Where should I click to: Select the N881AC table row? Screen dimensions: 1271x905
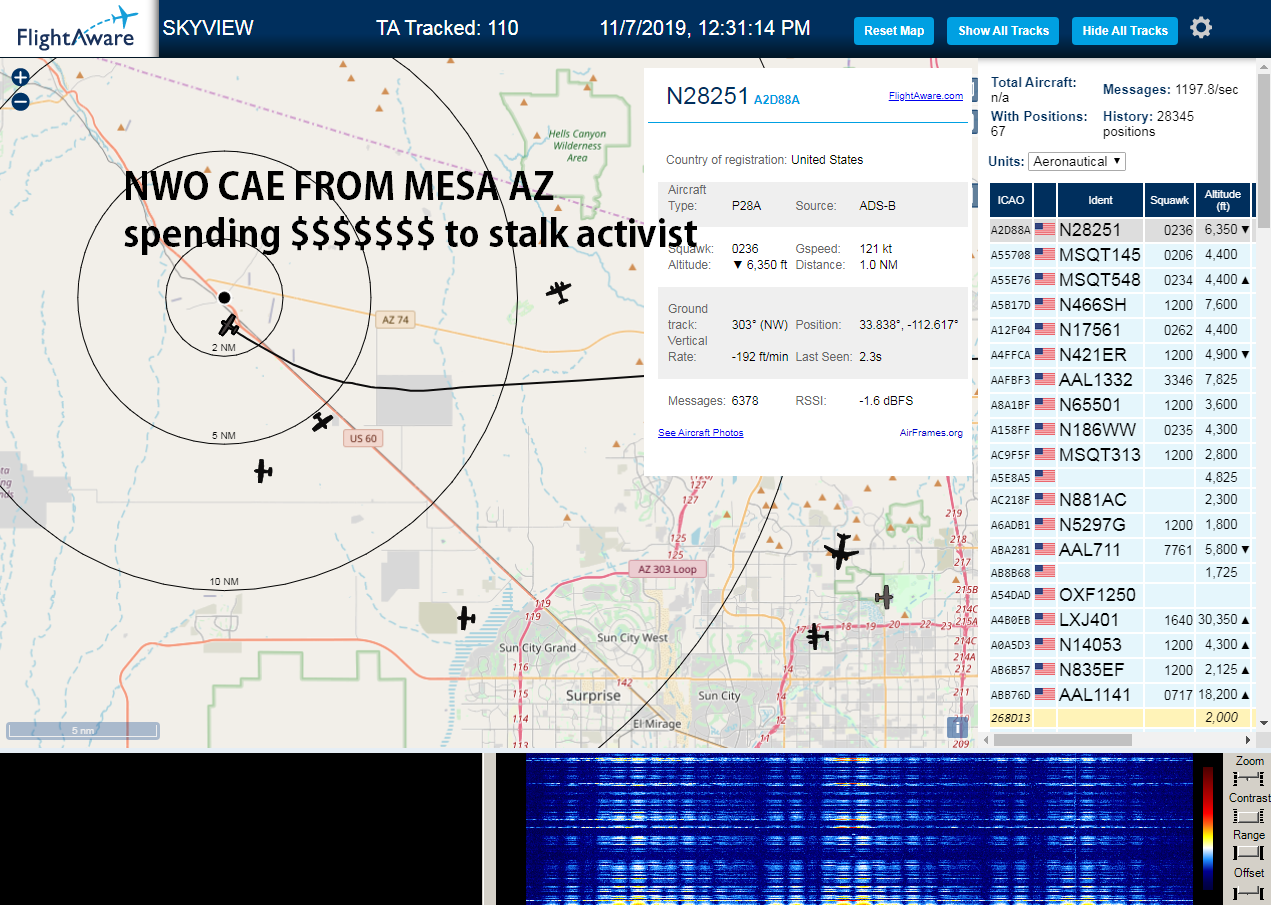click(1120, 500)
